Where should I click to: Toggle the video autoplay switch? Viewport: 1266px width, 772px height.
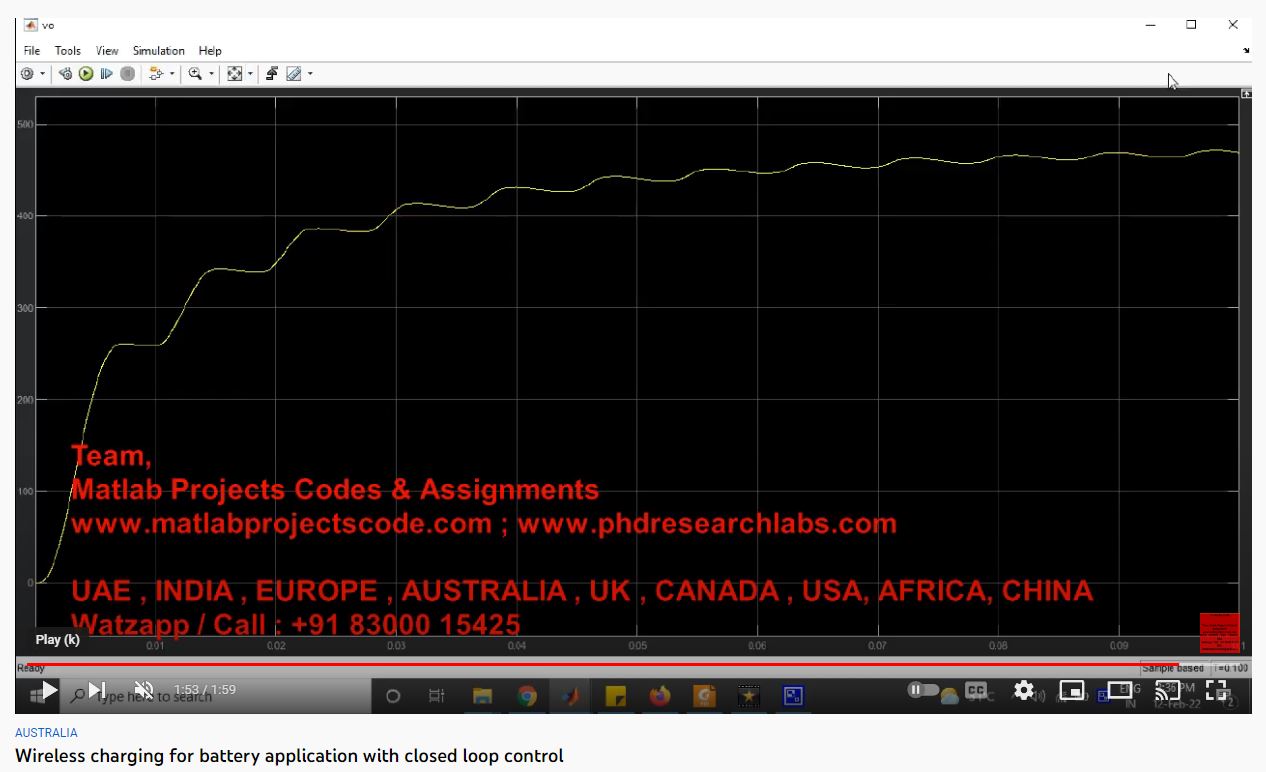coord(923,690)
